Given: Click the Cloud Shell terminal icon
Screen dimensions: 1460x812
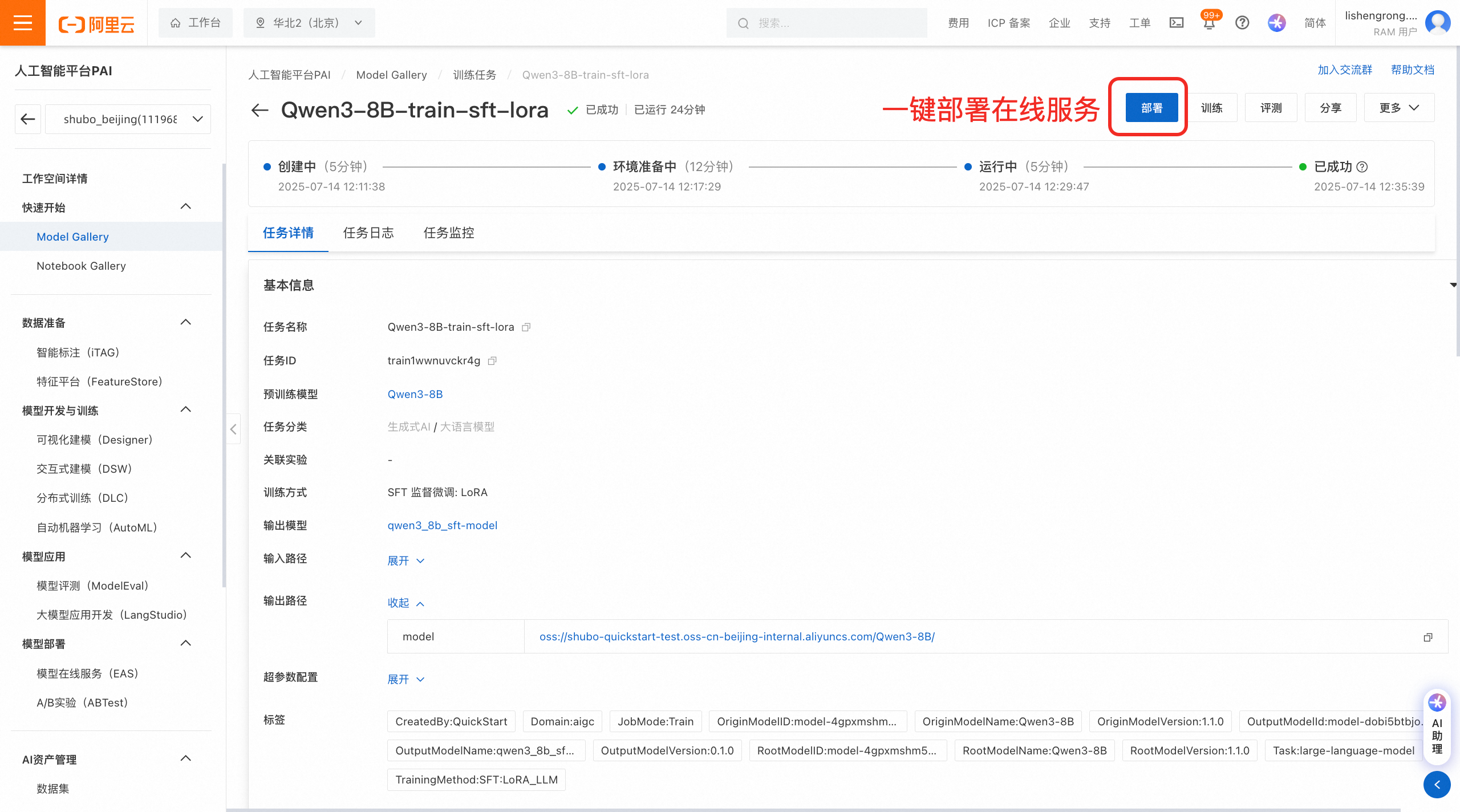Looking at the screenshot, I should (1176, 23).
